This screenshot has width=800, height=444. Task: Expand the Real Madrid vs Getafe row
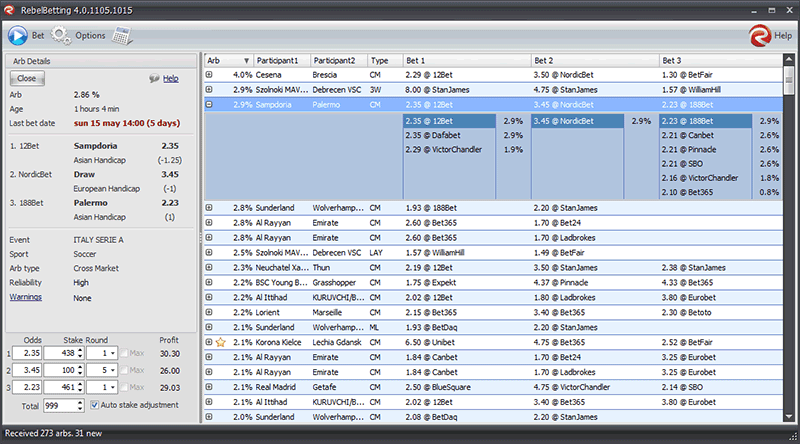(209, 387)
